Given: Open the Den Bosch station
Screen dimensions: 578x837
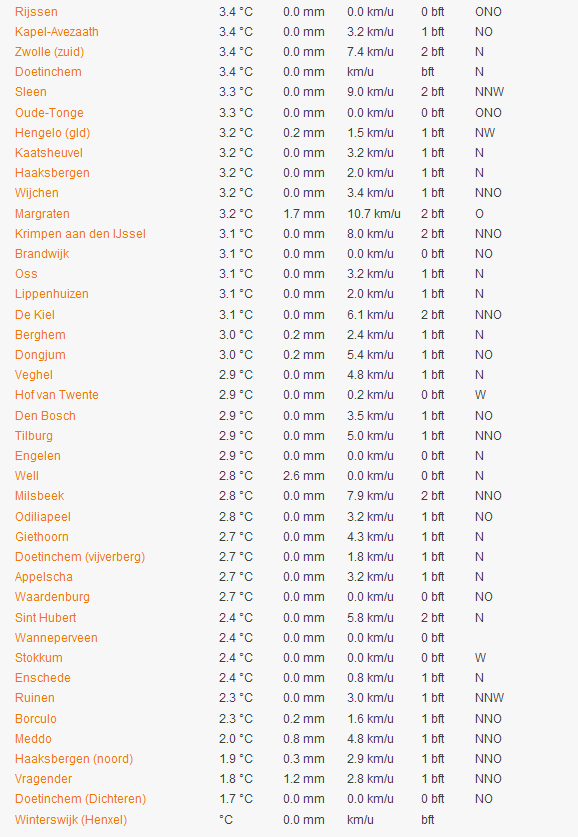Looking at the screenshot, I should pyautogui.click(x=45, y=415).
